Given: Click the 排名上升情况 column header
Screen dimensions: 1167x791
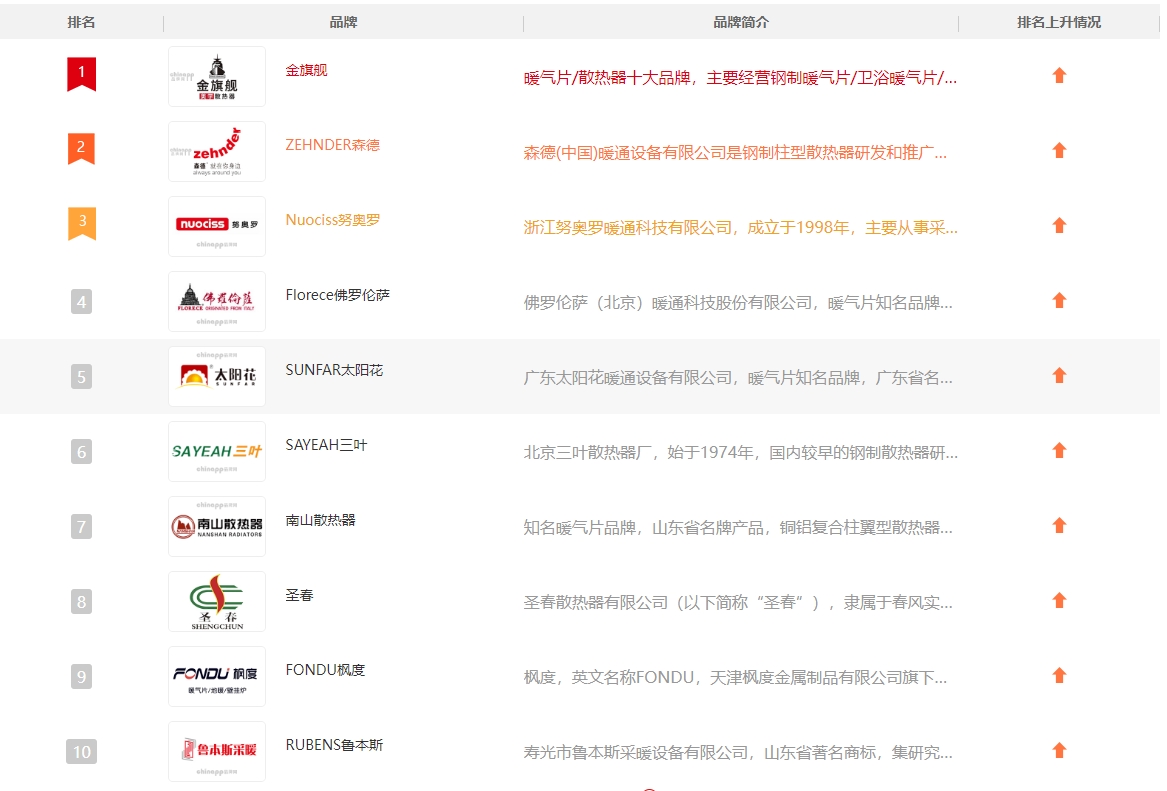Looking at the screenshot, I should (1059, 22).
